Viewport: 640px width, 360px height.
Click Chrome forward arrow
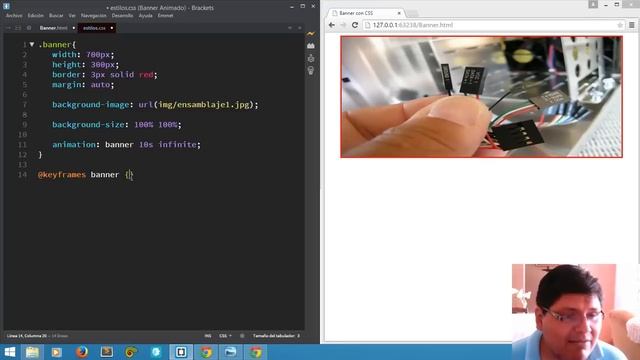click(343, 25)
